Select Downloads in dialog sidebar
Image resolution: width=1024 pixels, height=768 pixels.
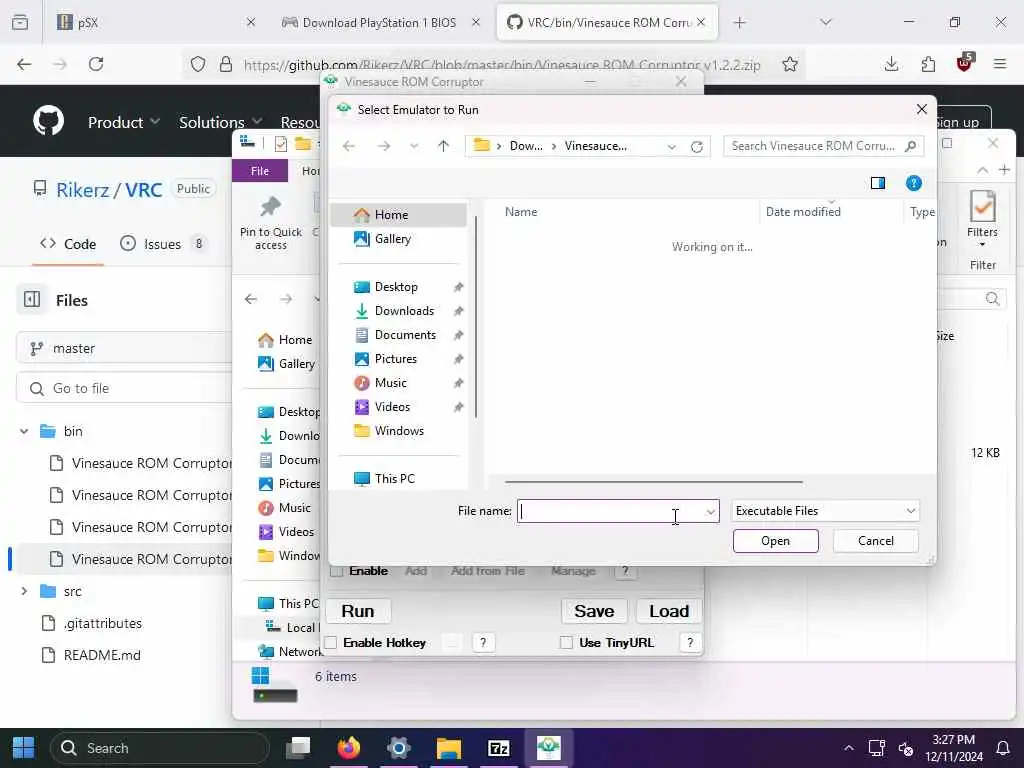point(404,311)
